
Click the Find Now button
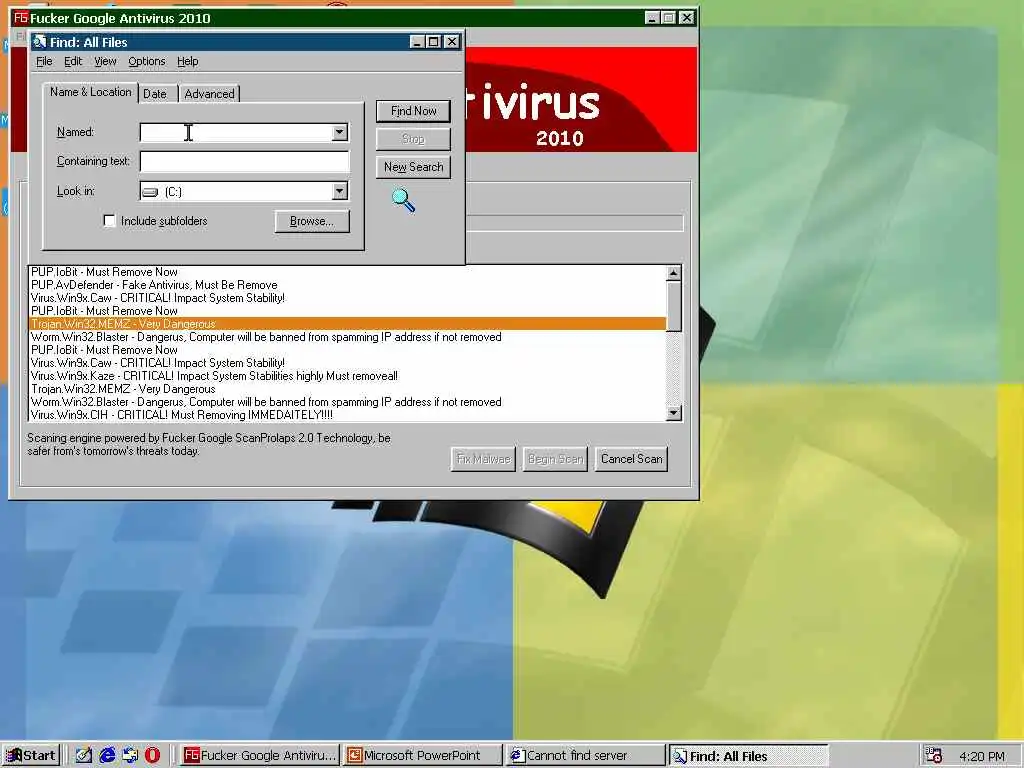click(x=413, y=111)
